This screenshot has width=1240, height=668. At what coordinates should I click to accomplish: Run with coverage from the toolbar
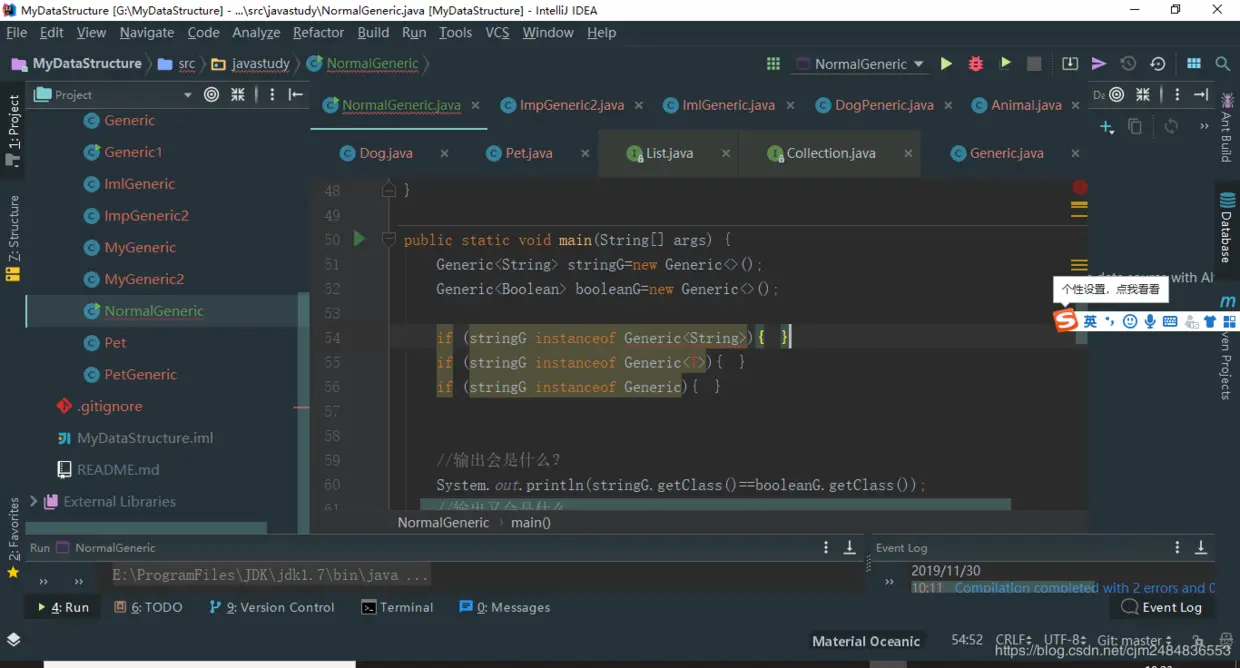click(1005, 64)
